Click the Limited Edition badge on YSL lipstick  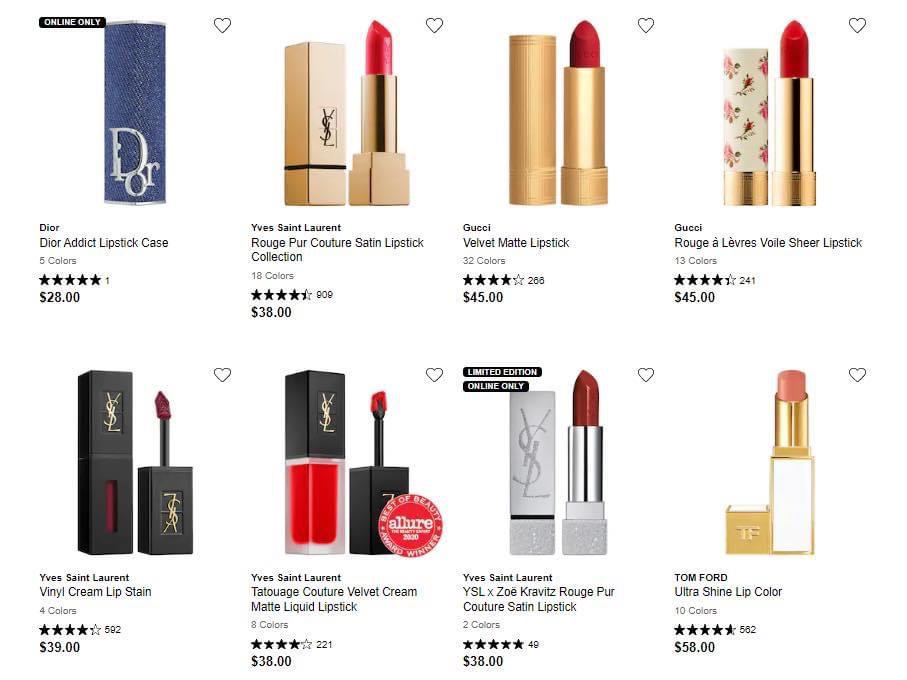tap(502, 372)
